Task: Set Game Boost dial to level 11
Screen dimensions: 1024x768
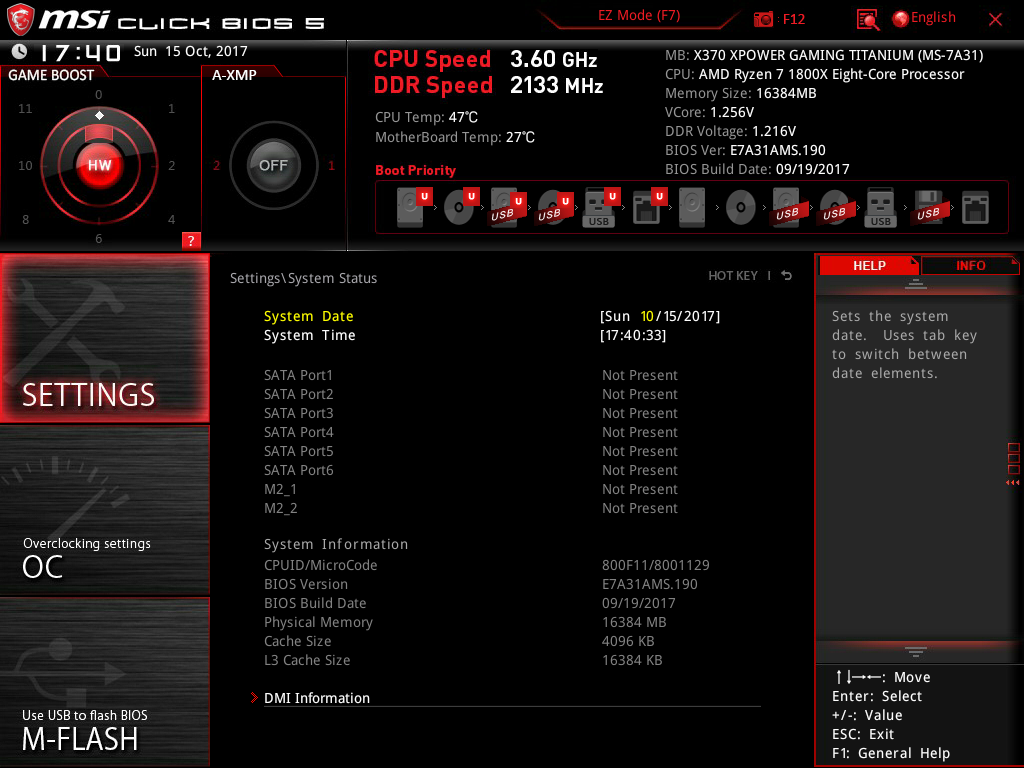Action: point(25,108)
